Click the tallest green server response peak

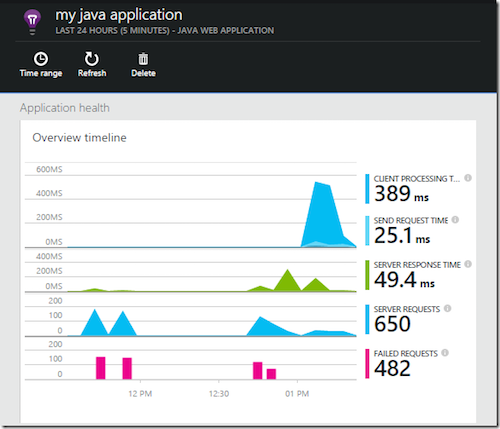coord(287,281)
